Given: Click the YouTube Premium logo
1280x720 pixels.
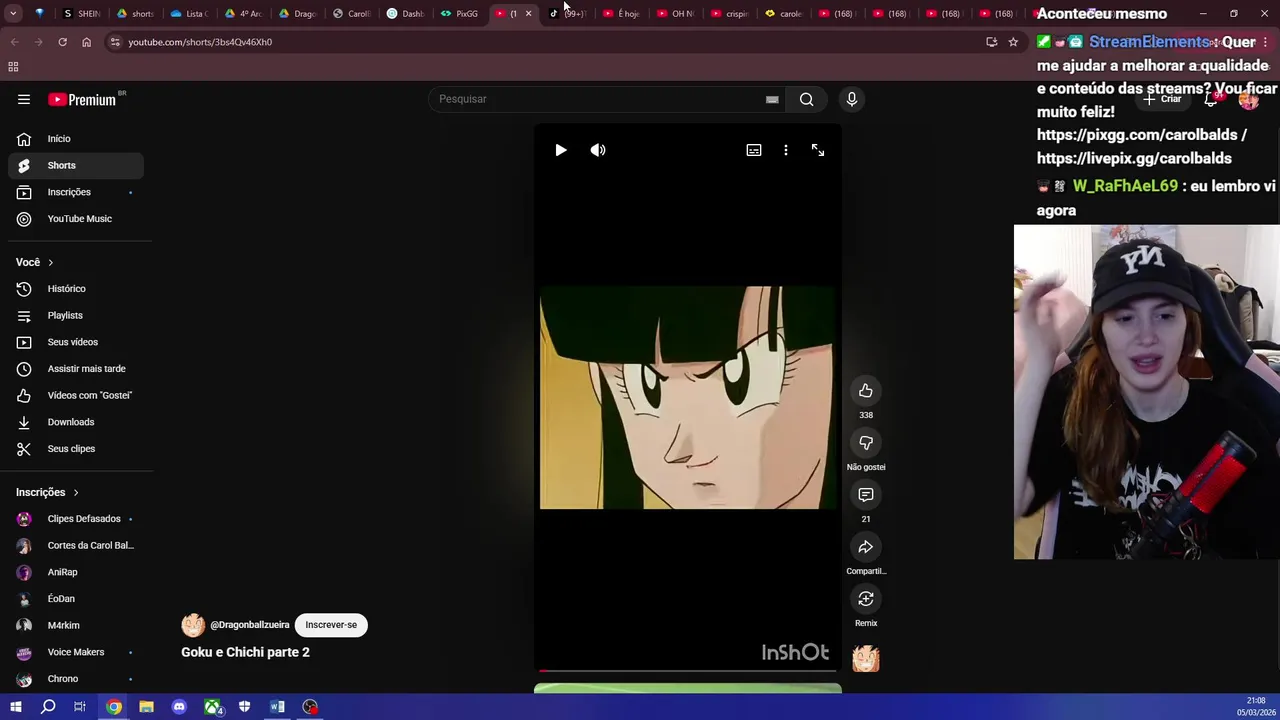Looking at the screenshot, I should (83, 99).
